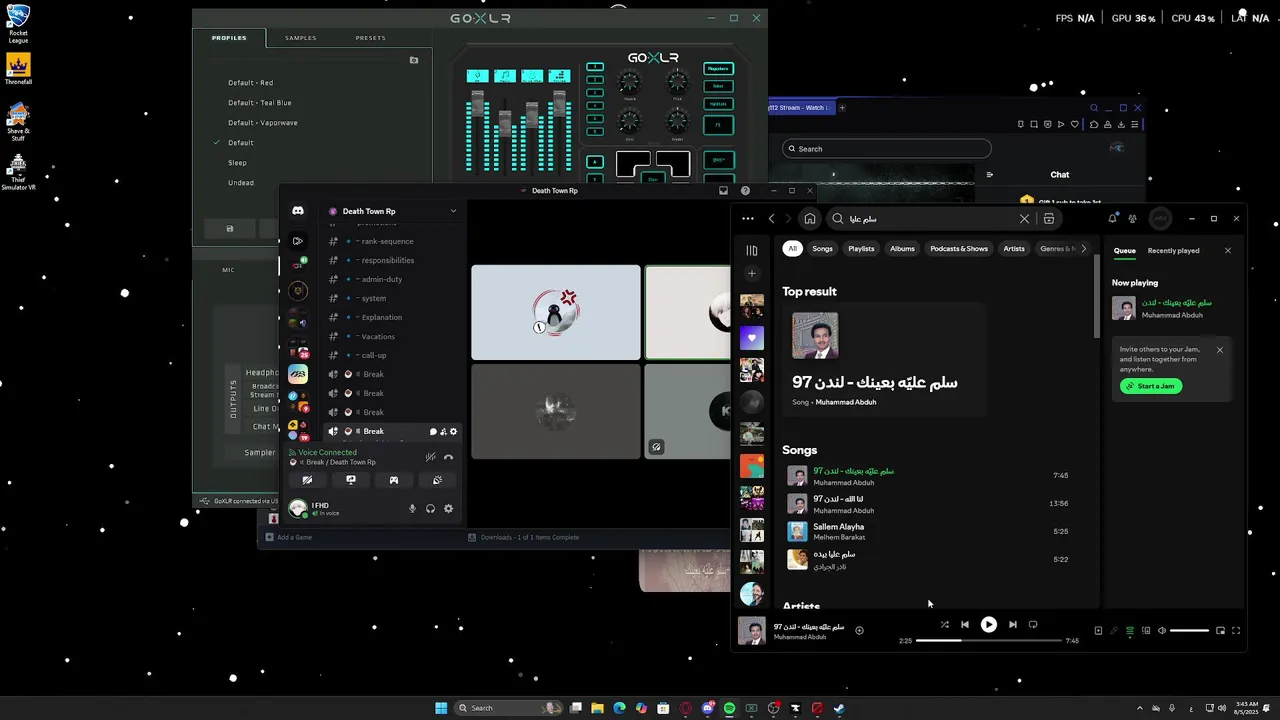Switch to GoXLR SAMPLES tab
Screen dimensions: 1280x720
coord(300,38)
